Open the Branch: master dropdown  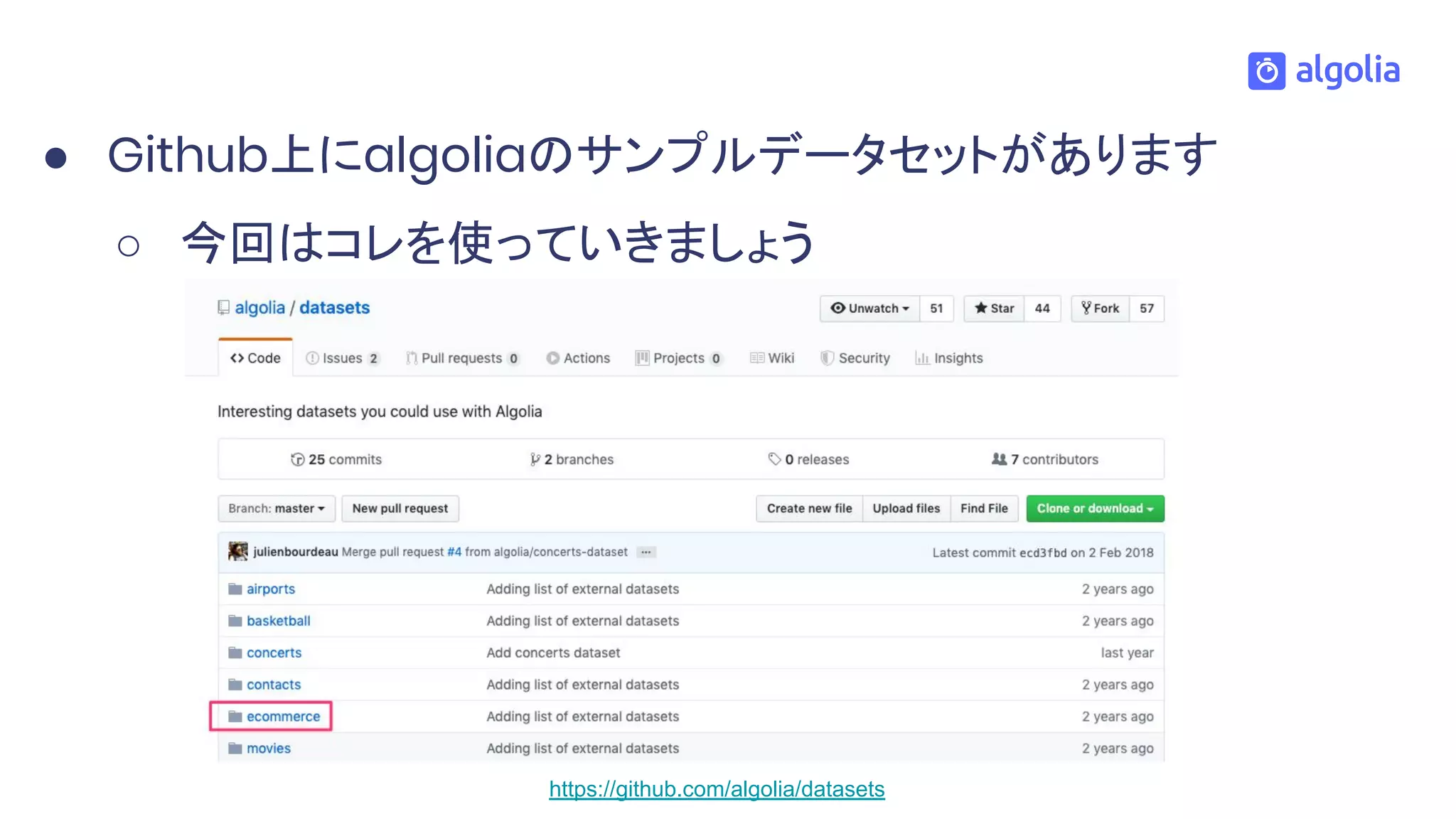pos(277,508)
